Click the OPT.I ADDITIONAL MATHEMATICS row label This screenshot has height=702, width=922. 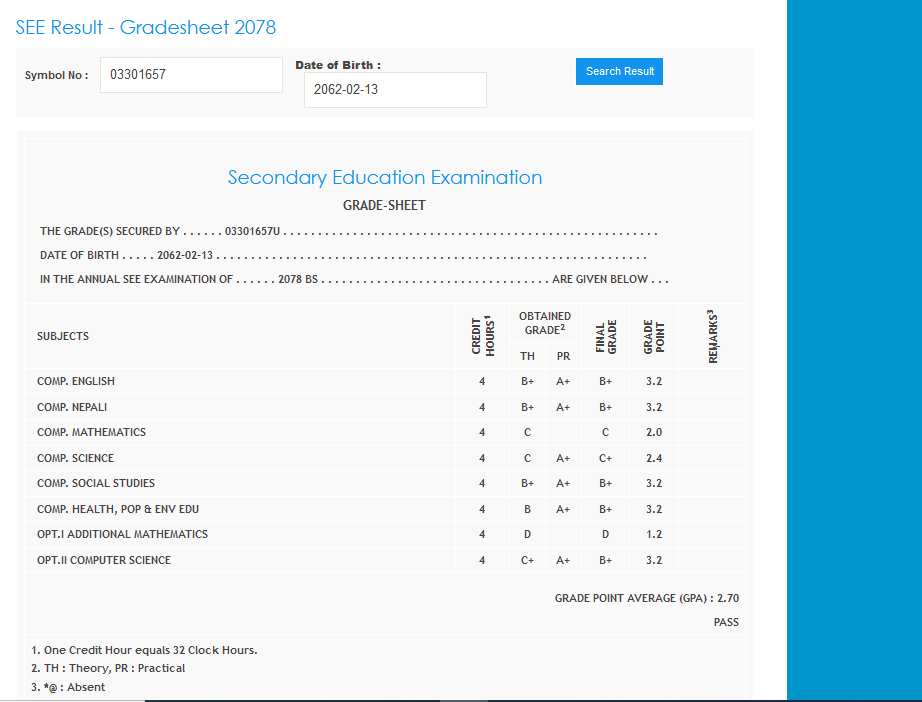(x=122, y=534)
